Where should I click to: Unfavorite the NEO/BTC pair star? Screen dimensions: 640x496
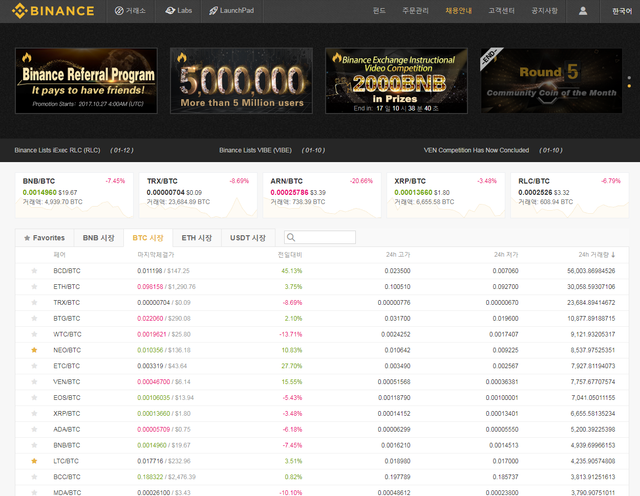(34, 350)
